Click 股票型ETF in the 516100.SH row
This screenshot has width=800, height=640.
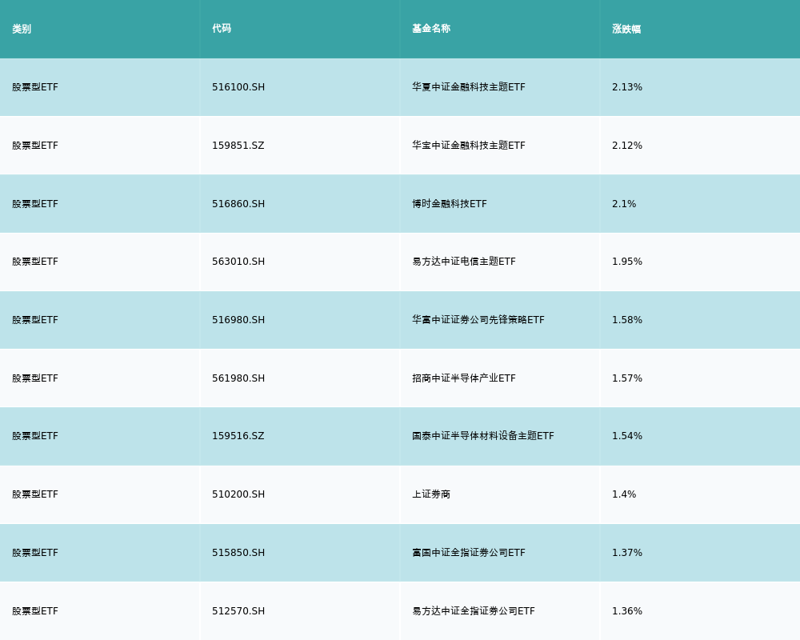pyautogui.click(x=35, y=87)
